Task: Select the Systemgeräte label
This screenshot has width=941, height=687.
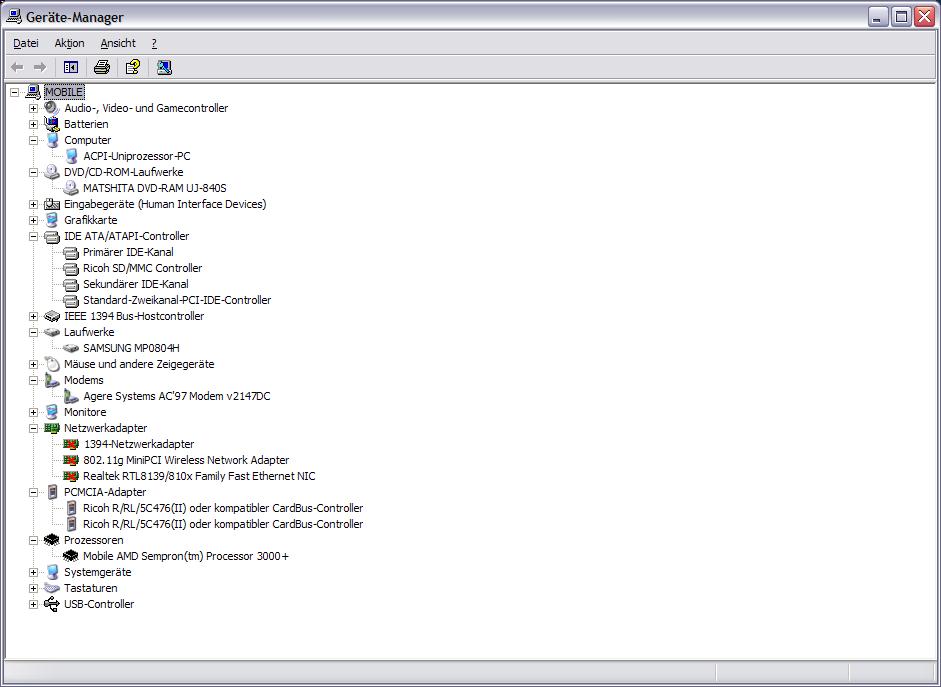Action: [x=98, y=572]
